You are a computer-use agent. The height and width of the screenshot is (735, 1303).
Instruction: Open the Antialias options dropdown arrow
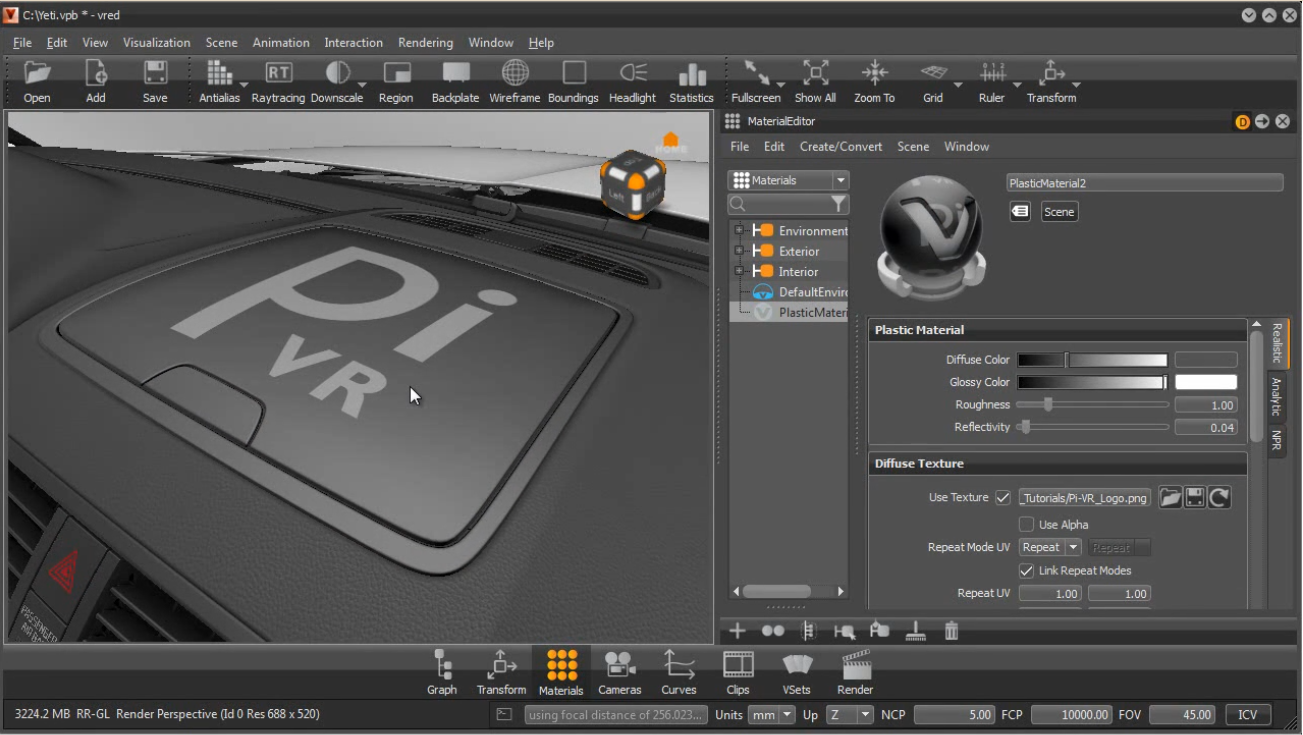pos(244,85)
